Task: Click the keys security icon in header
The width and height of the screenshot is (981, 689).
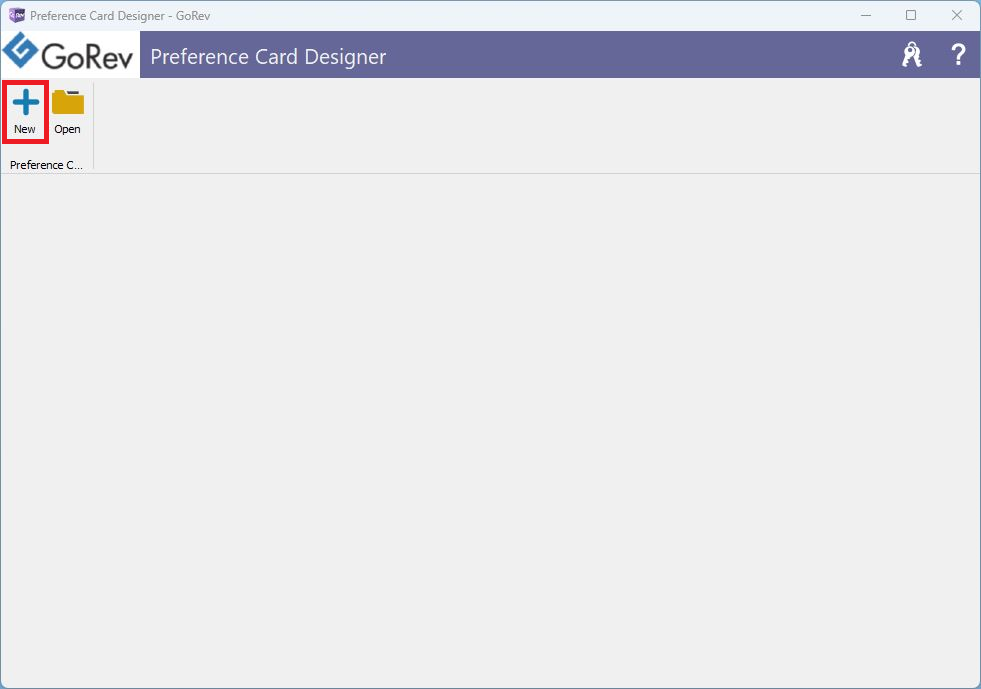Action: [x=912, y=55]
